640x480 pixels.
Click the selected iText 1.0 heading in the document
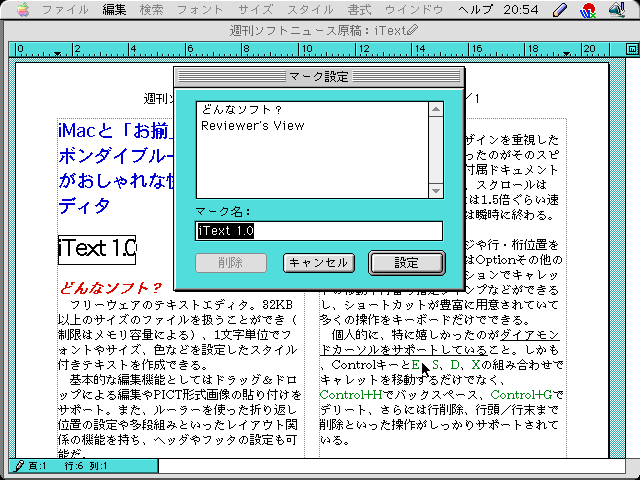pos(97,249)
